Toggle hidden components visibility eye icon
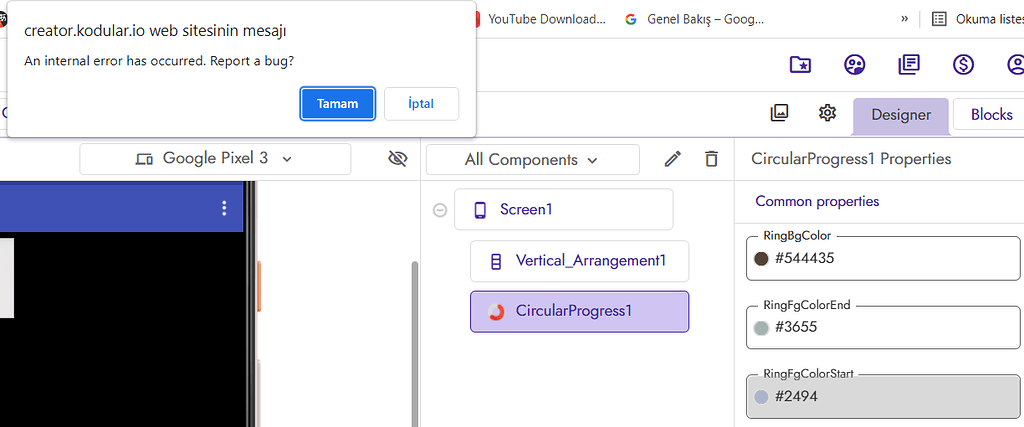This screenshot has height=427, width=1024. pos(397,159)
